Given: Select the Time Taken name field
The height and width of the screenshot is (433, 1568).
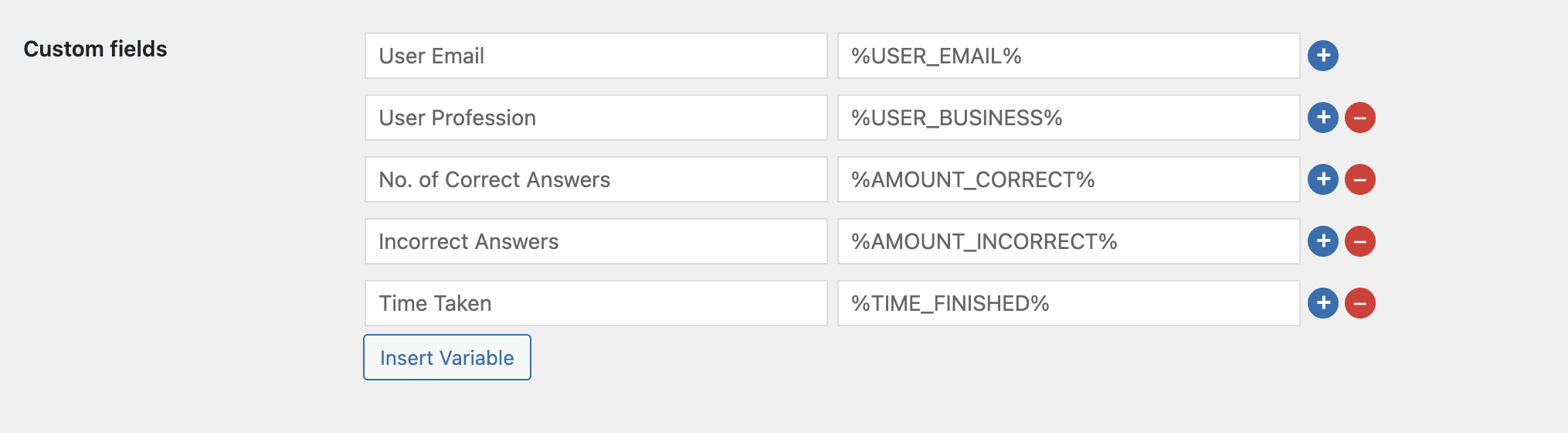Looking at the screenshot, I should click(x=596, y=303).
